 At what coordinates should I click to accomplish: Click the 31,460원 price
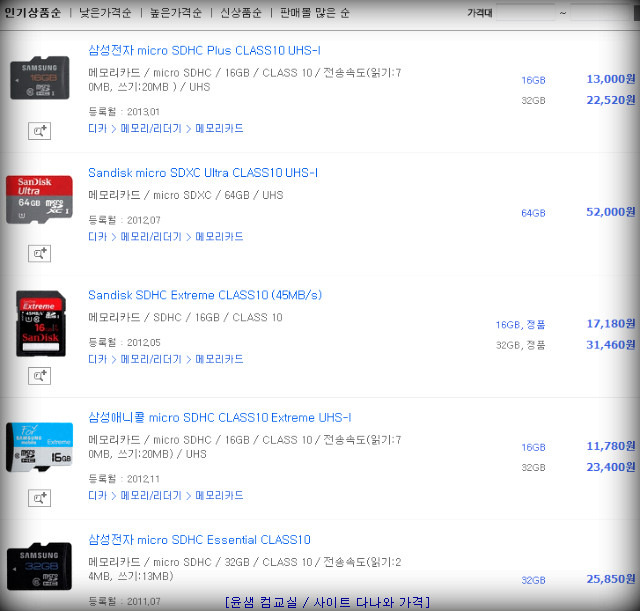click(x=611, y=345)
